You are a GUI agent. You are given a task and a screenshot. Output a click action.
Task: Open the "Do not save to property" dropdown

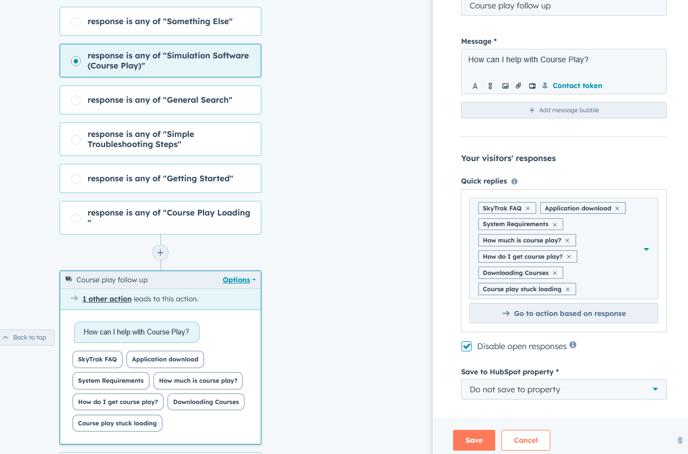coord(563,389)
